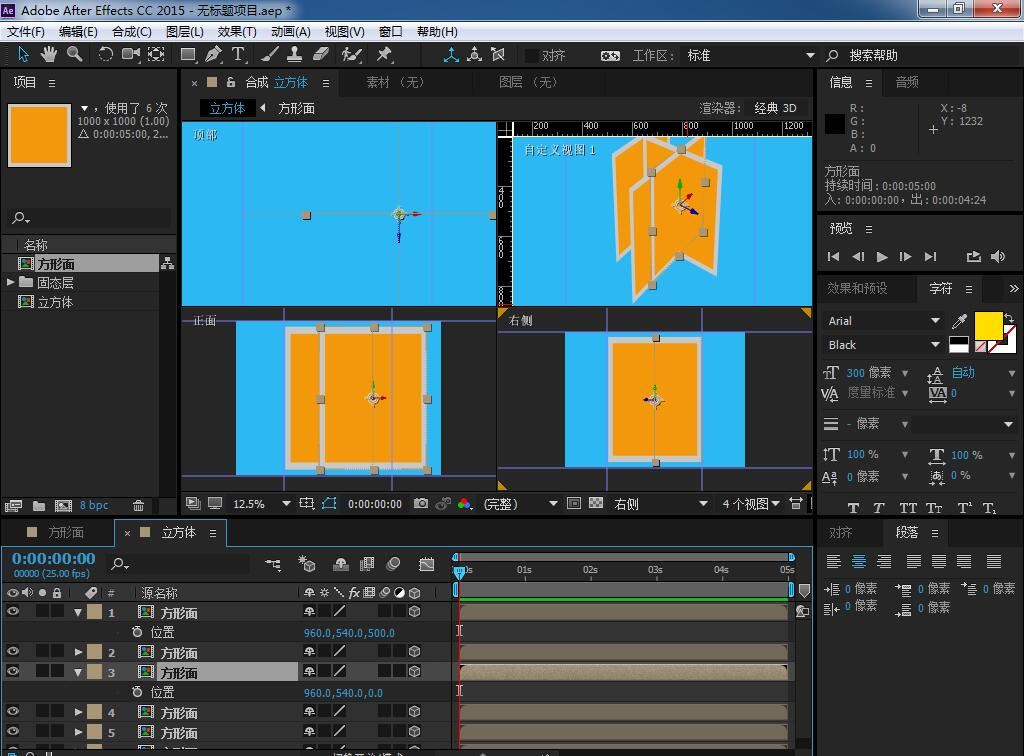Image resolution: width=1024 pixels, height=756 pixels.
Task: Click the show channel color icon
Action: (464, 503)
